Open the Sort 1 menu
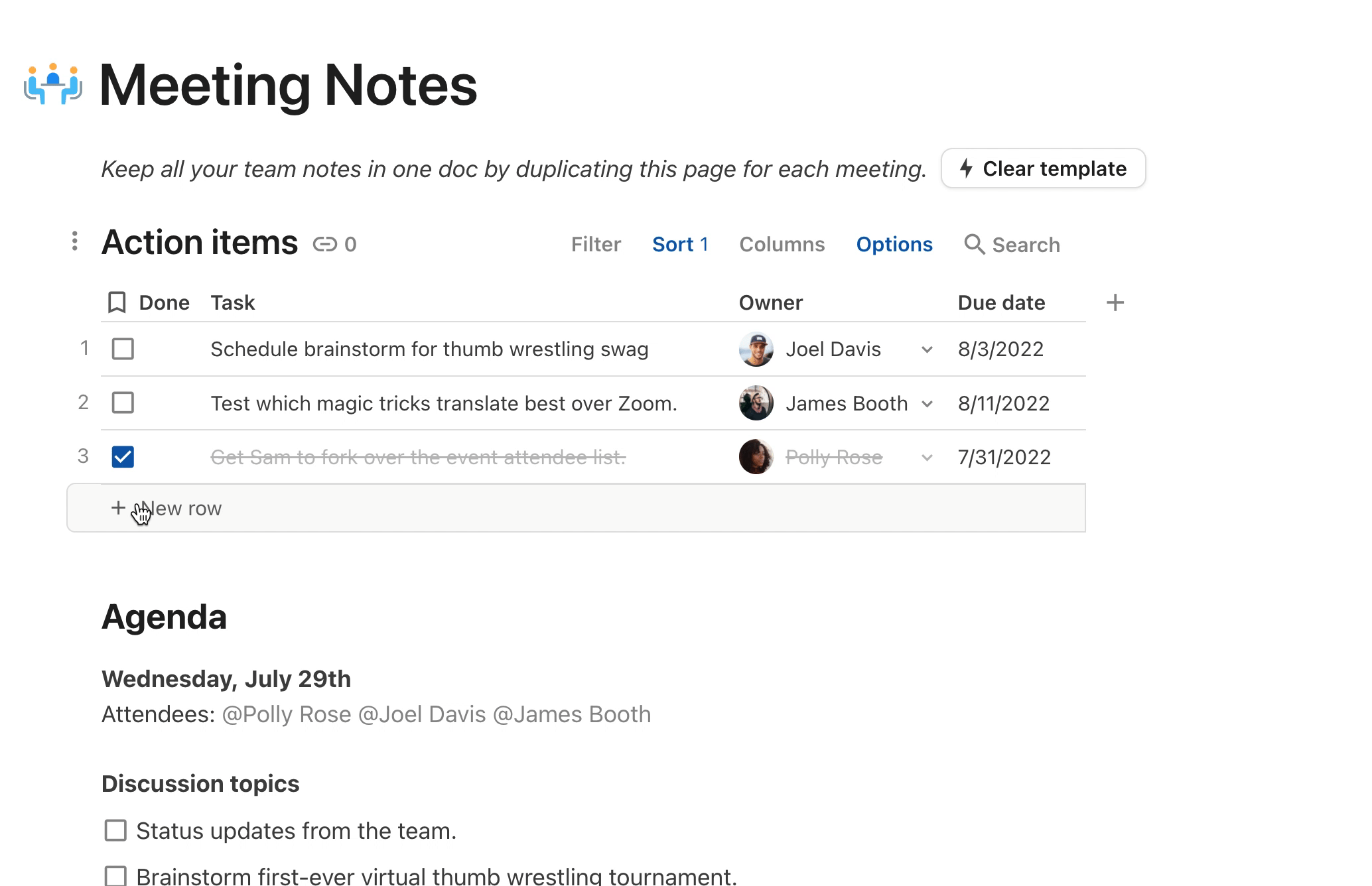The width and height of the screenshot is (1372, 886). (680, 244)
